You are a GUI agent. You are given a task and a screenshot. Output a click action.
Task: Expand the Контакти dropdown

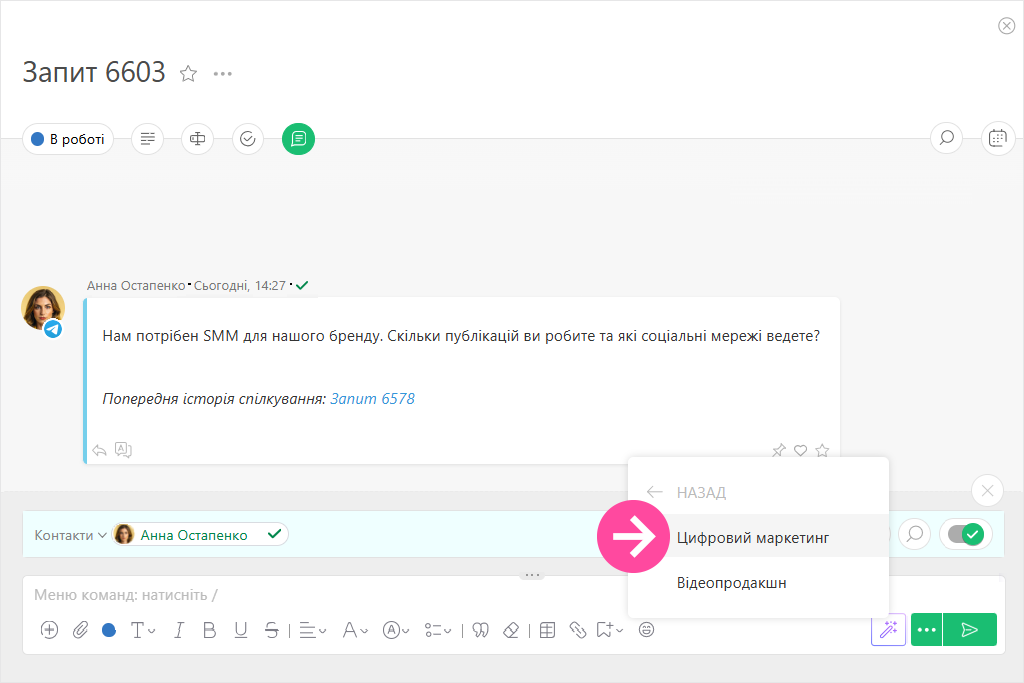70,535
